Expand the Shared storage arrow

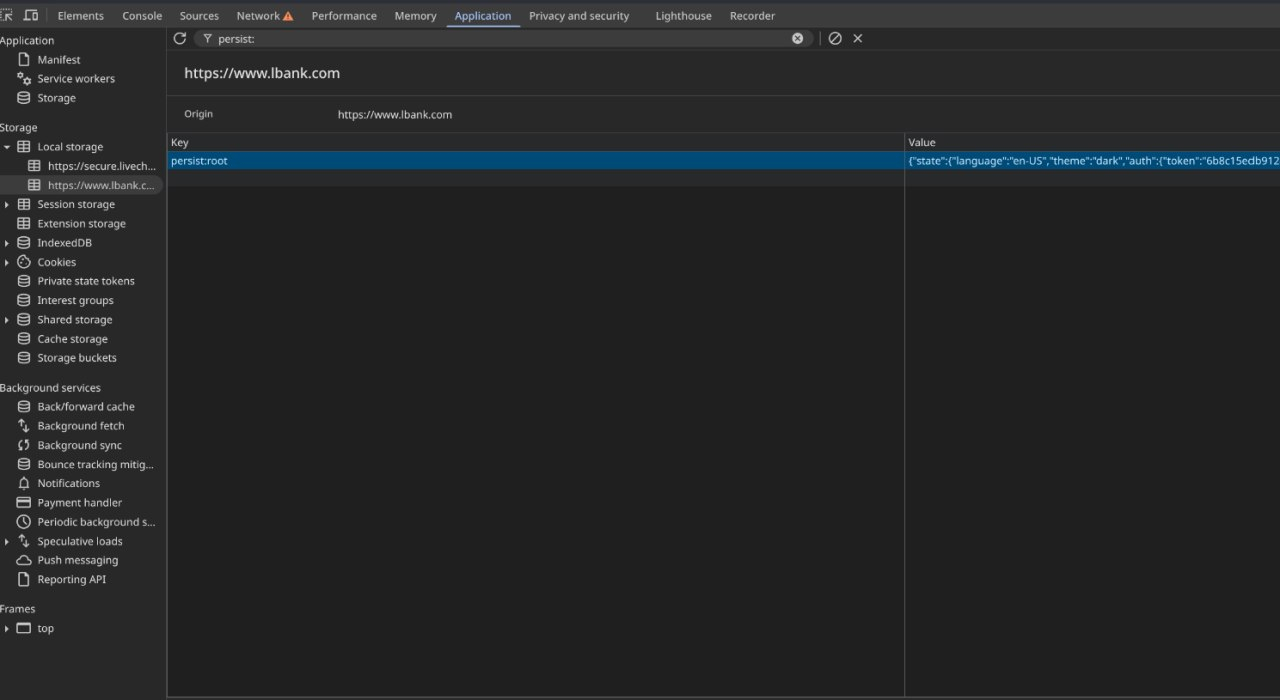click(7, 320)
